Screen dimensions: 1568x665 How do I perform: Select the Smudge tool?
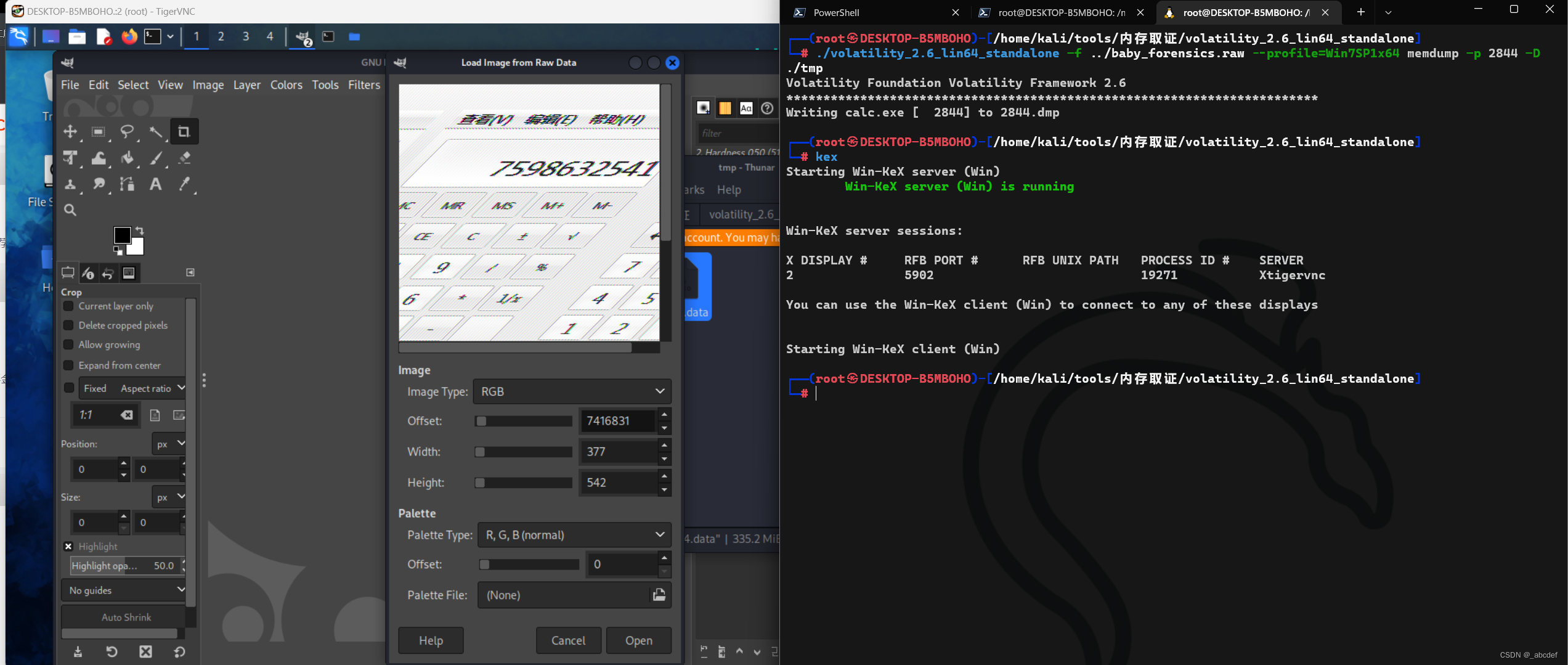coord(99,184)
